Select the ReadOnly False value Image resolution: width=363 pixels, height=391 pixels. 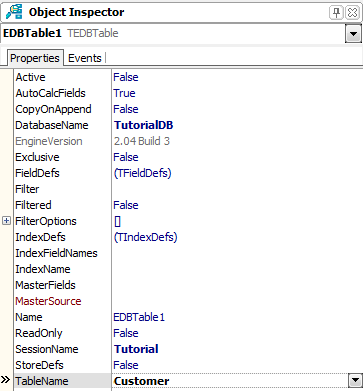[126, 333]
